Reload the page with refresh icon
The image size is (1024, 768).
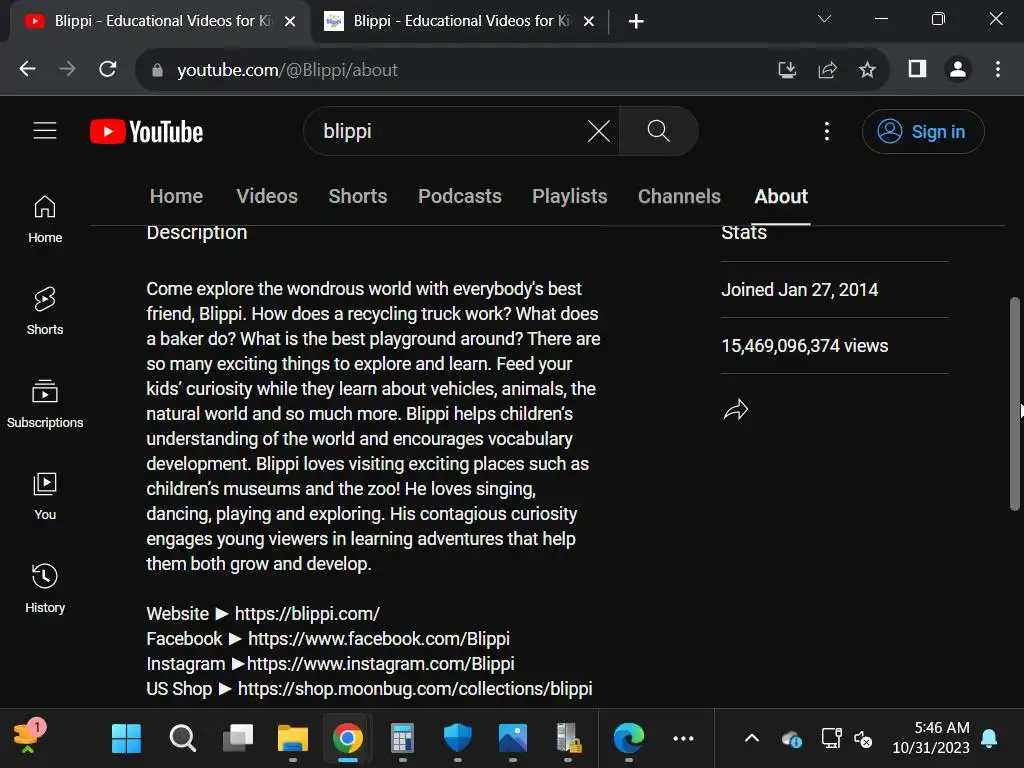point(108,69)
